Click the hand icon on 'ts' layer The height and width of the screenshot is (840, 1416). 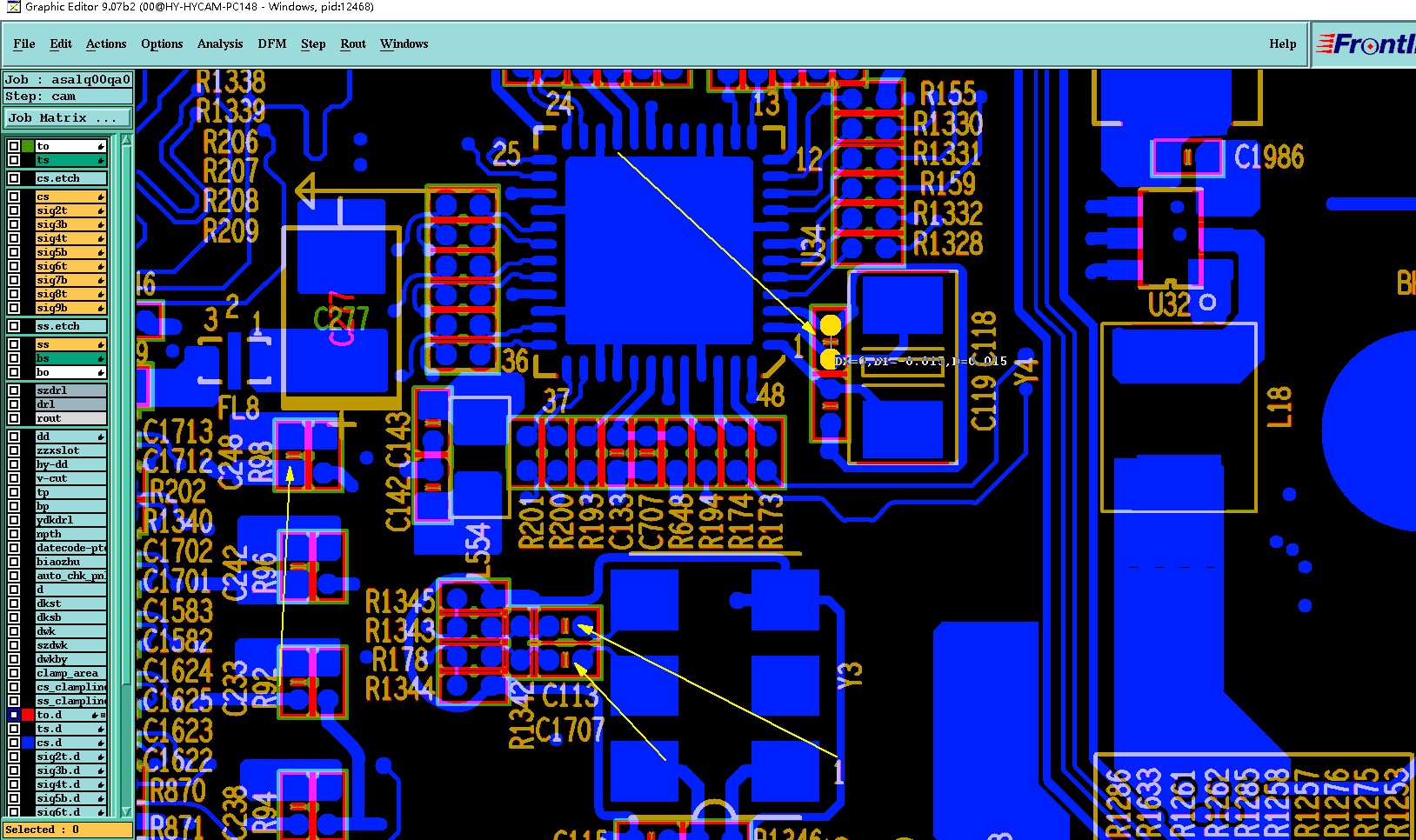[101, 160]
